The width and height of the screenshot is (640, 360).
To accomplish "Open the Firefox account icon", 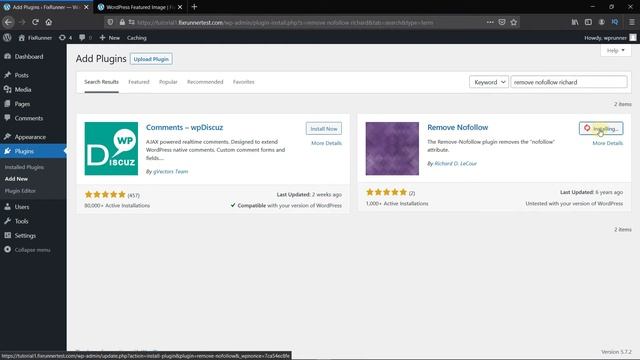I will 602,22.
